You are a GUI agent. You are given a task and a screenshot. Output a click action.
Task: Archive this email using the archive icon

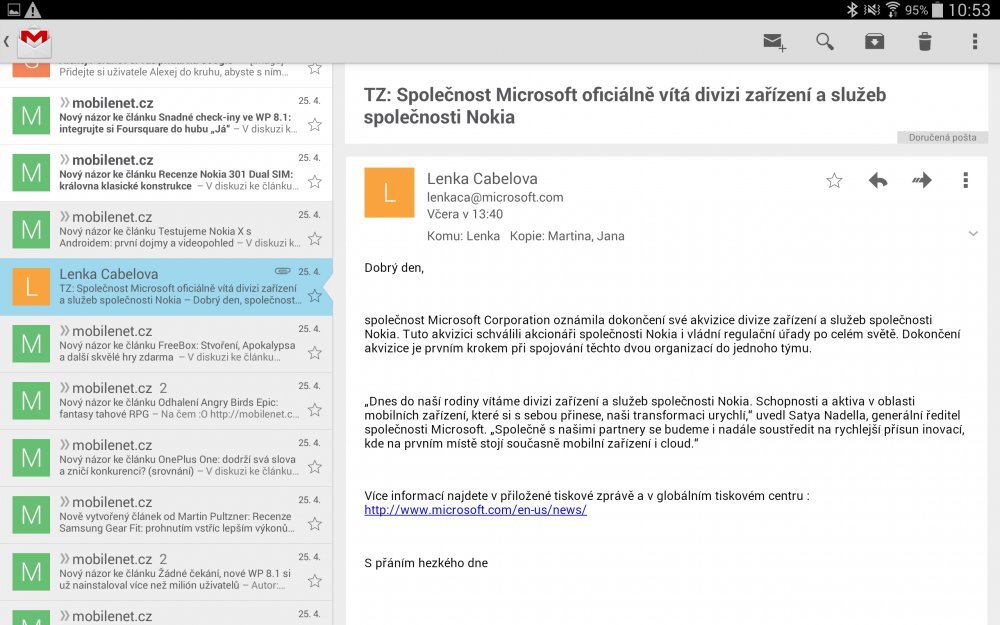pyautogui.click(x=874, y=42)
